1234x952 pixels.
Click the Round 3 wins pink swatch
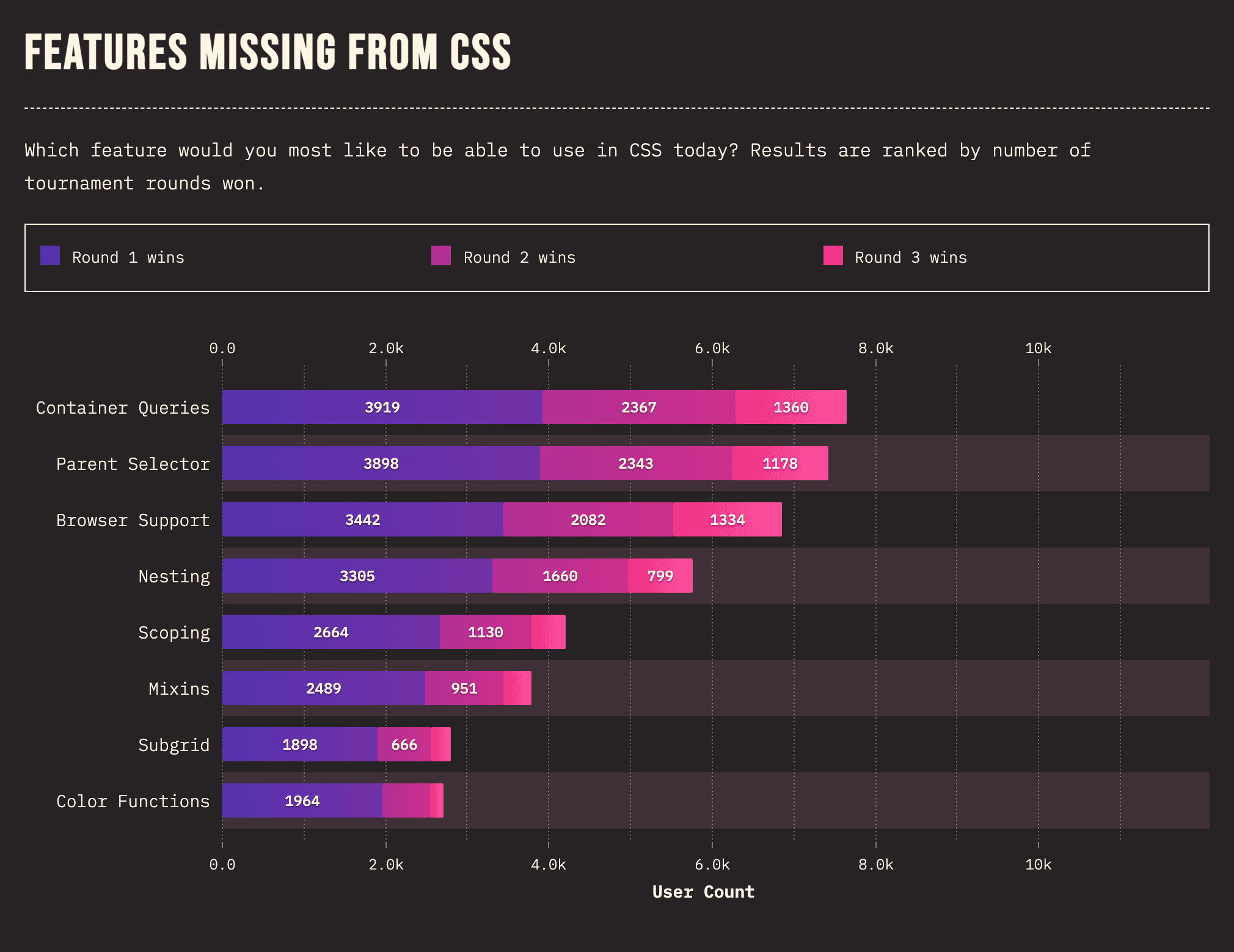click(833, 255)
